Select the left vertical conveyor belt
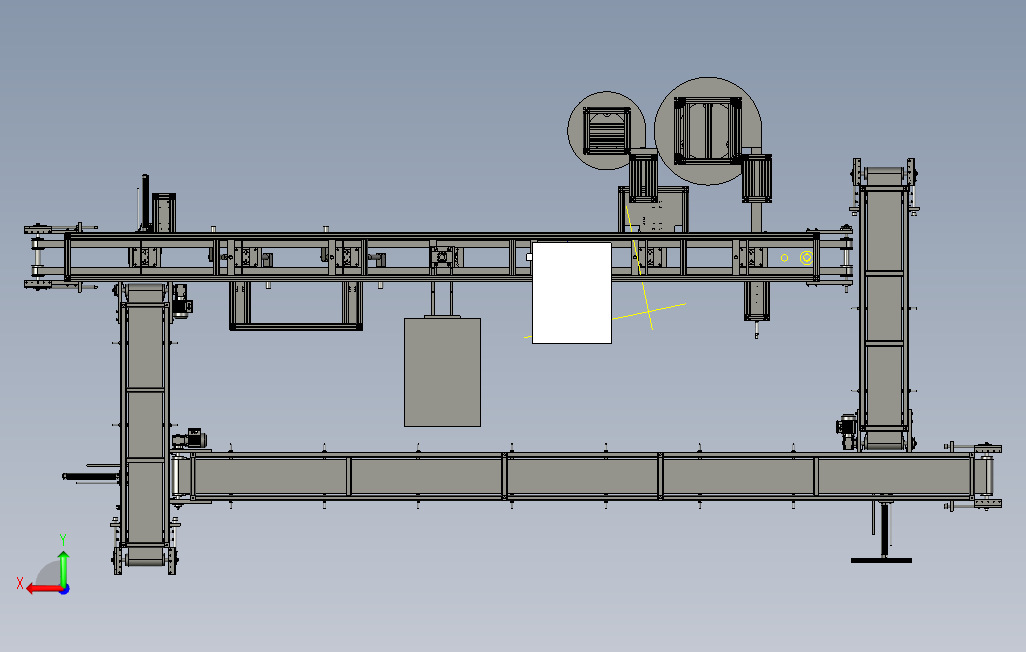Image resolution: width=1026 pixels, height=652 pixels. (145, 424)
